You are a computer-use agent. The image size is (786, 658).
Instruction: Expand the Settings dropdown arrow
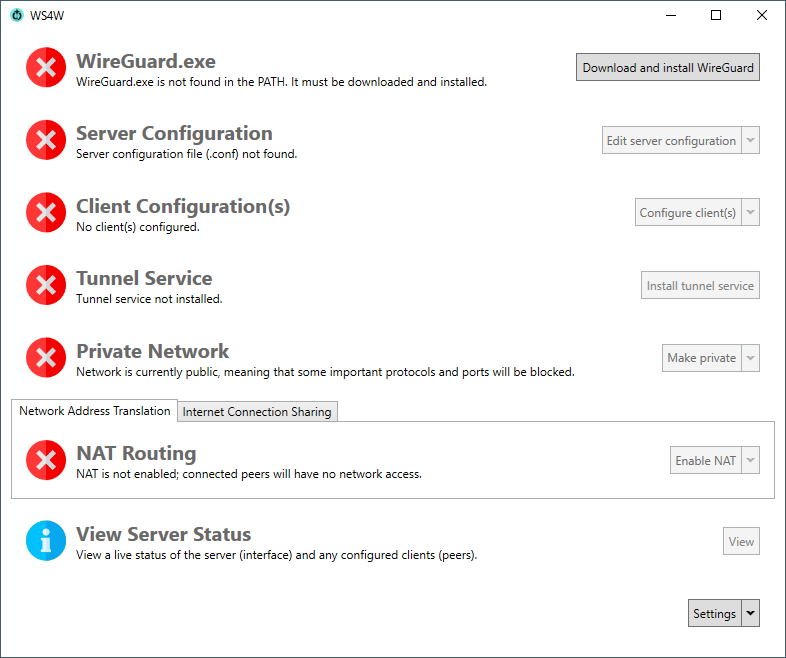click(750, 613)
